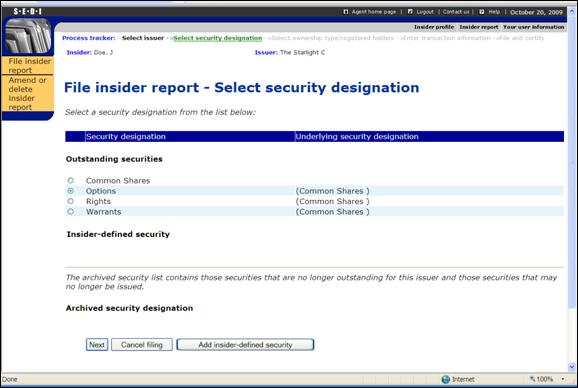The image size is (578, 388).
Task: Click the Help question mark icon
Action: click(481, 12)
